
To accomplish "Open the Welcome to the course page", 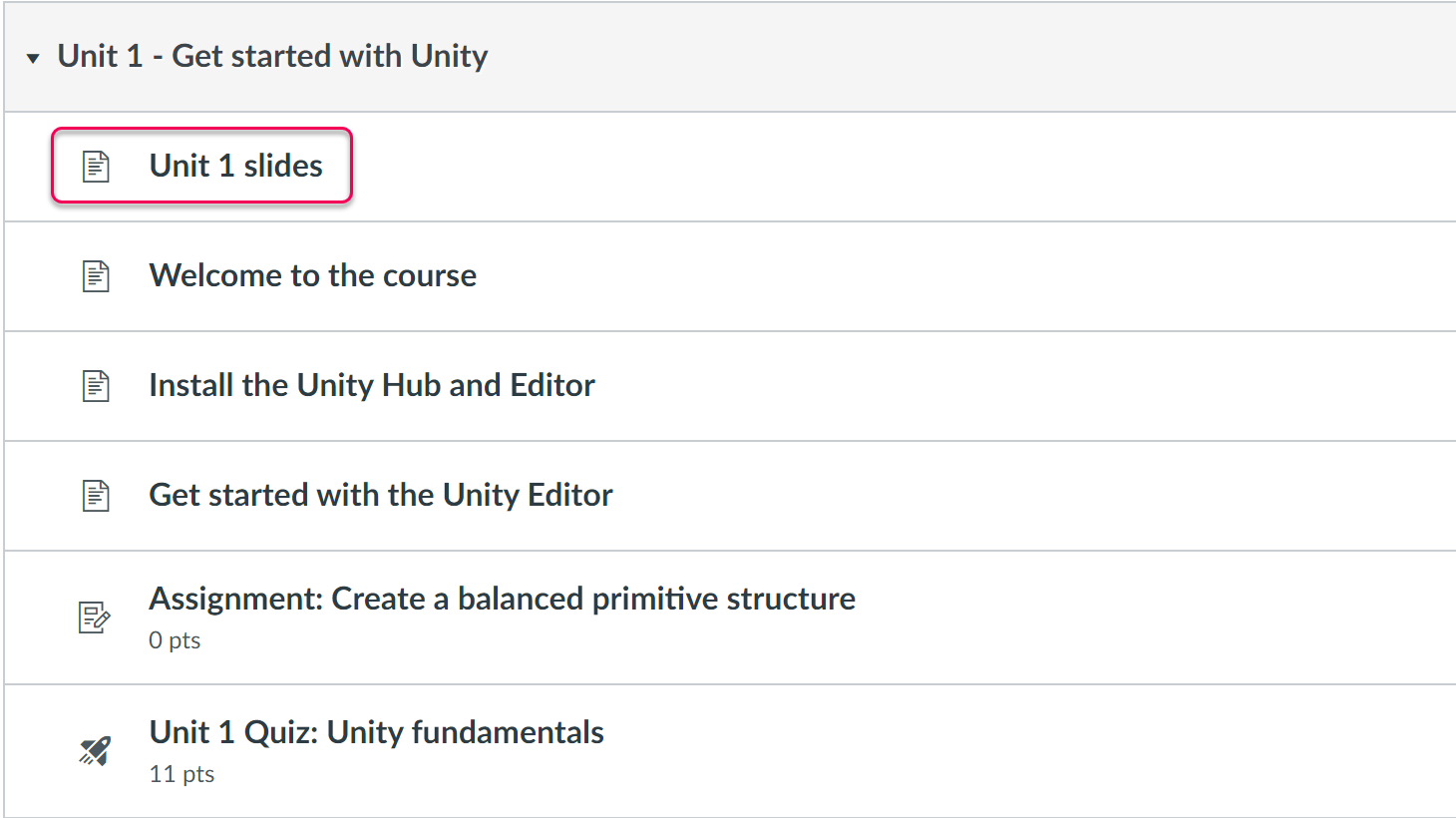I will (312, 275).
